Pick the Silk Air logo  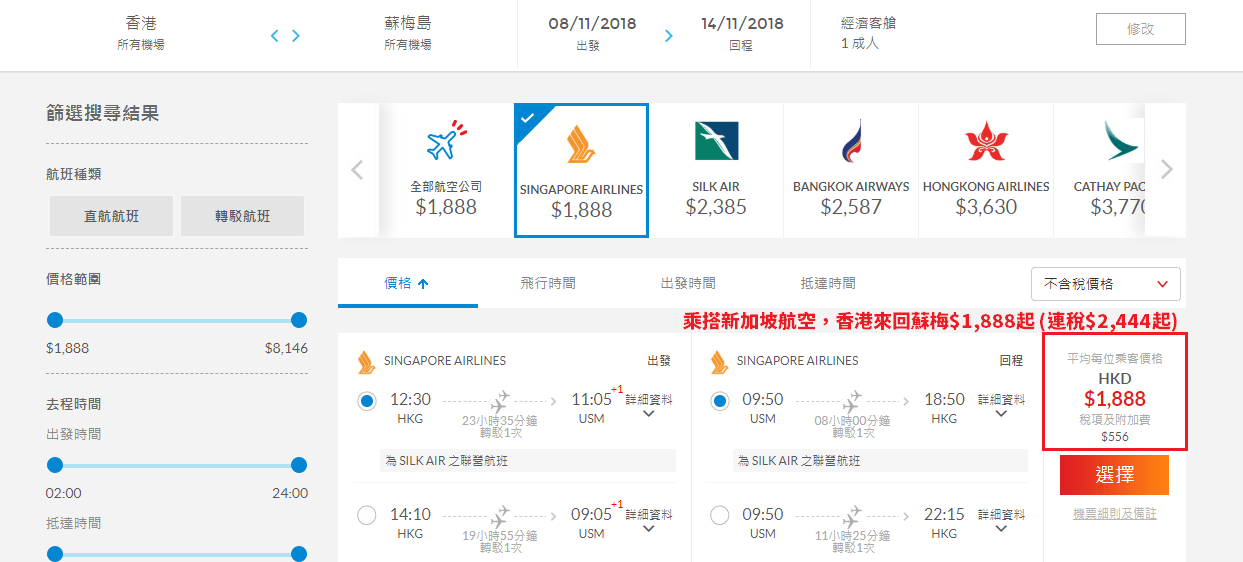[x=716, y=141]
